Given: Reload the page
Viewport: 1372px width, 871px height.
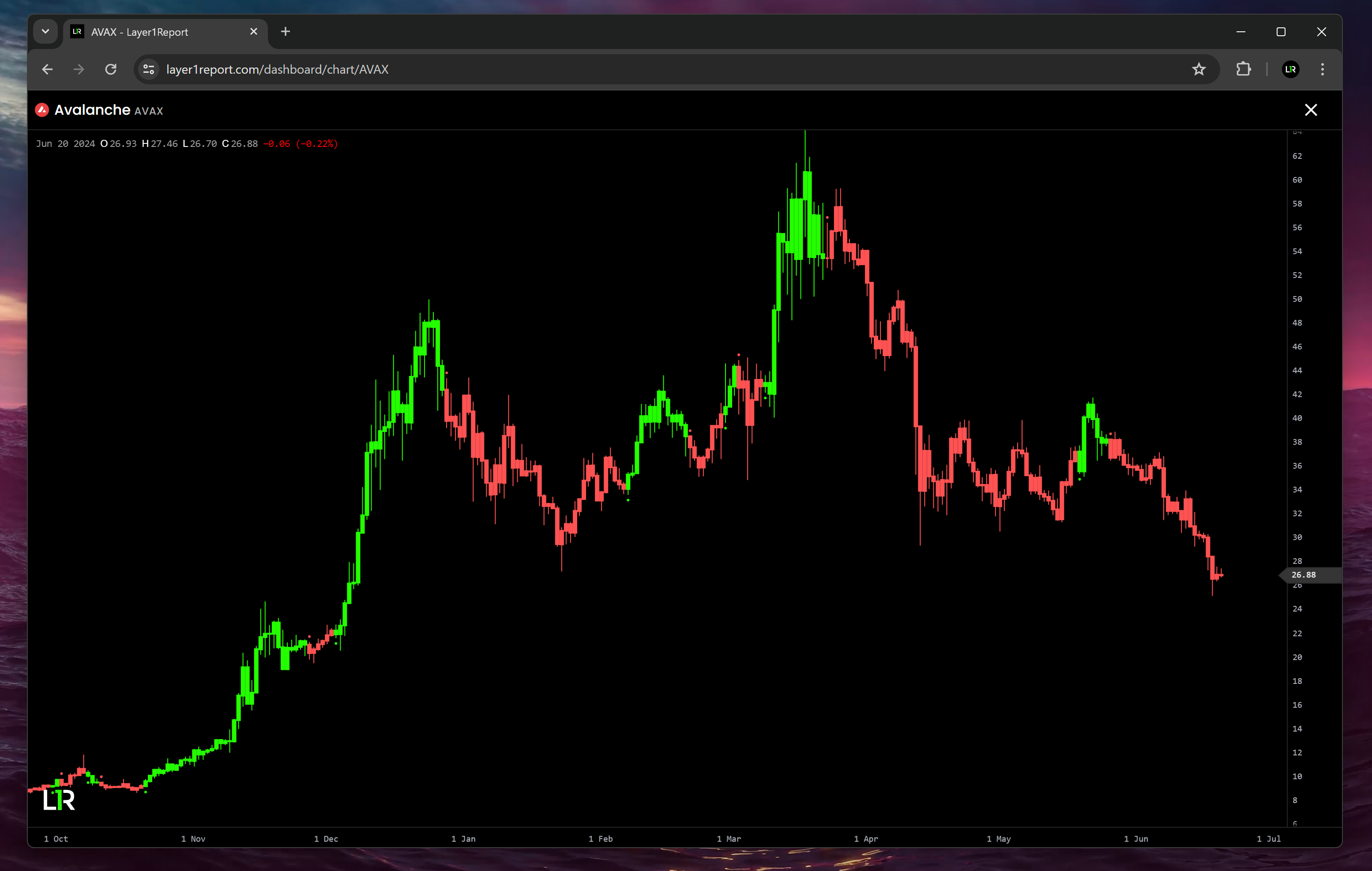Looking at the screenshot, I should 110,70.
